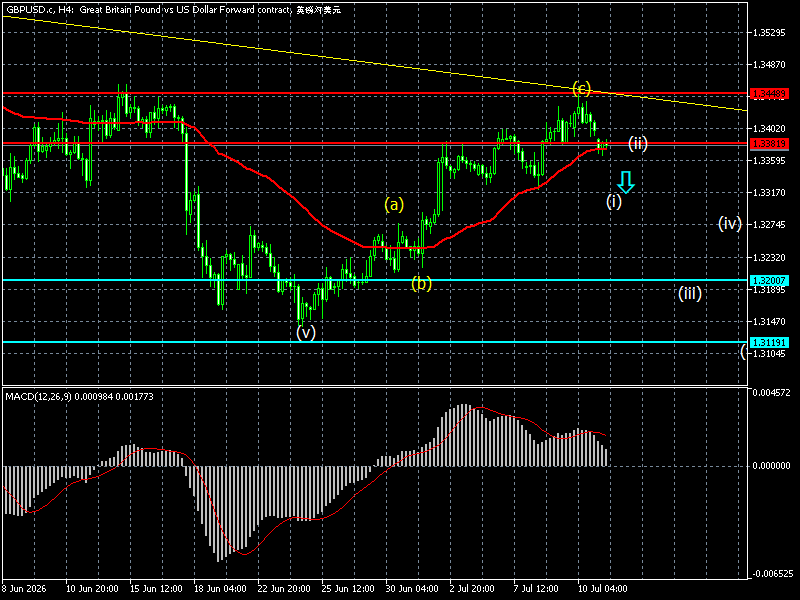Click the 0.004572 MACD scale value
The height and width of the screenshot is (600, 800).
tap(771, 392)
